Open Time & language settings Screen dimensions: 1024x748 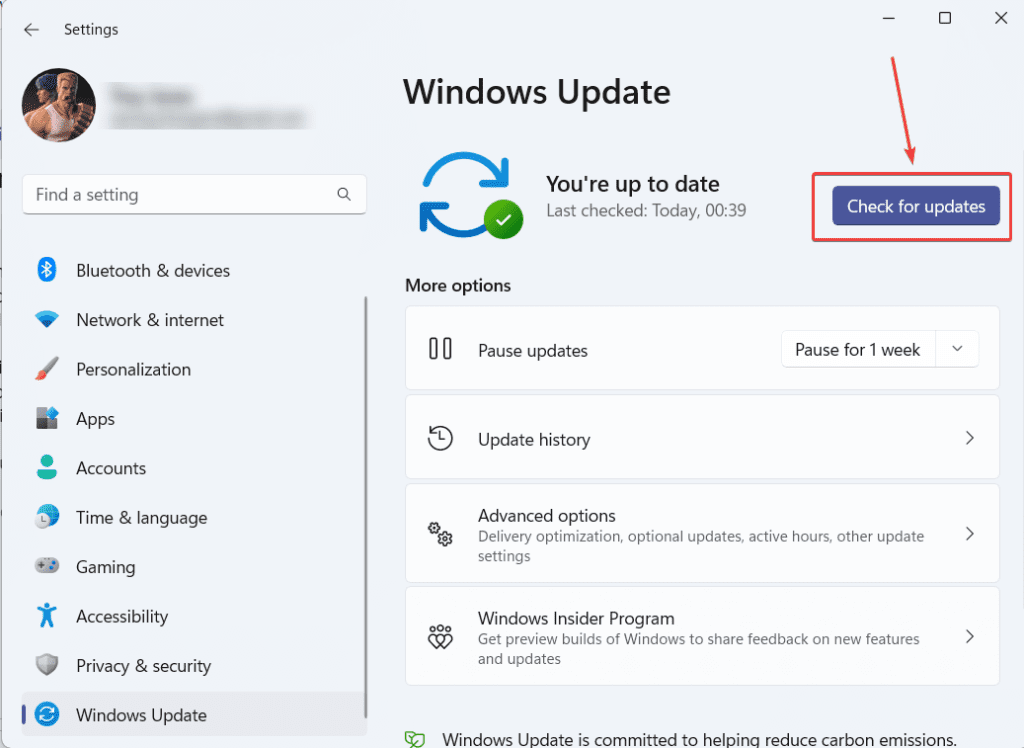tap(142, 518)
